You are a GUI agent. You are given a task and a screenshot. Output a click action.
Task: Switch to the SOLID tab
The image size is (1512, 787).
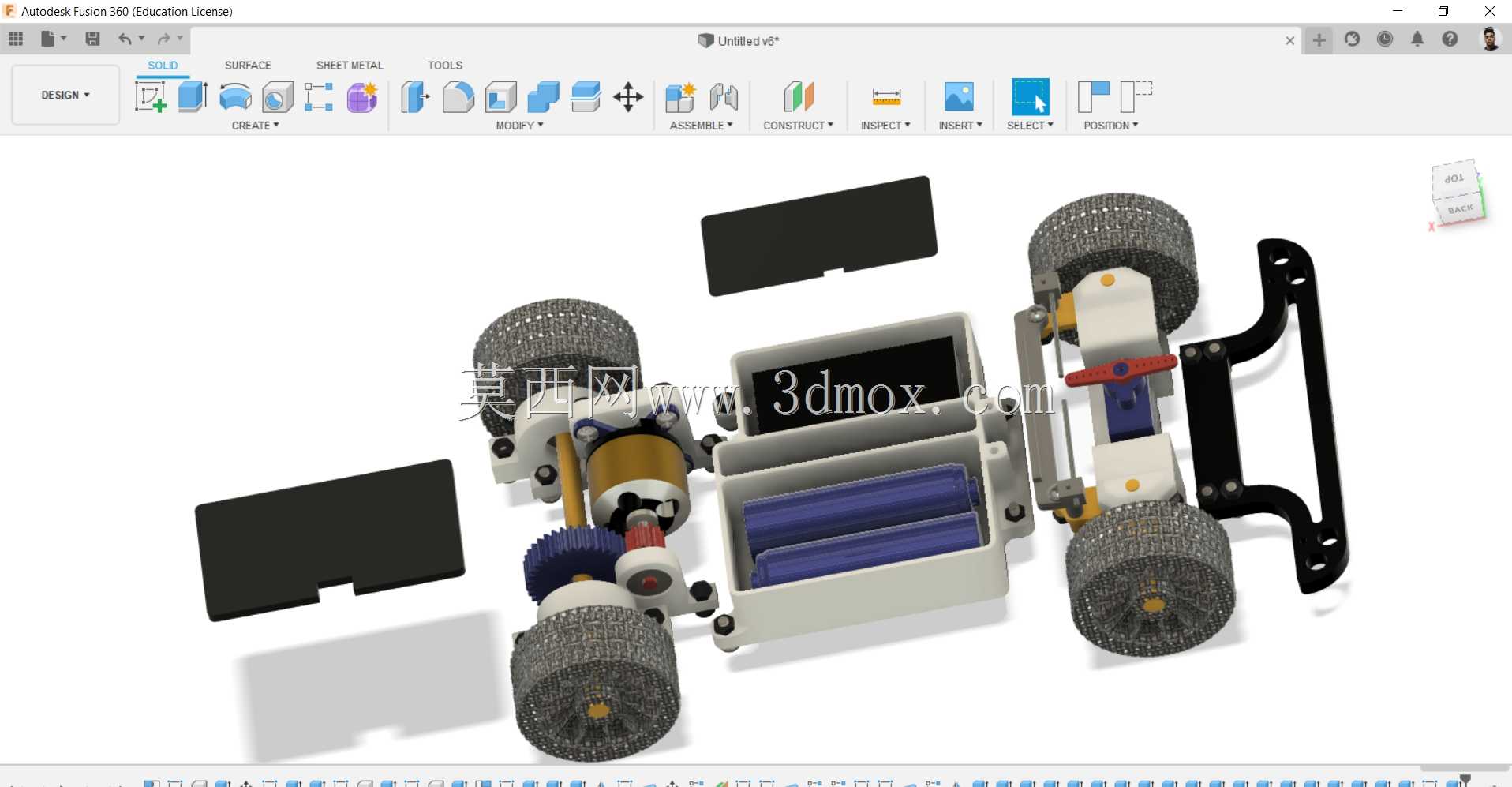[163, 66]
